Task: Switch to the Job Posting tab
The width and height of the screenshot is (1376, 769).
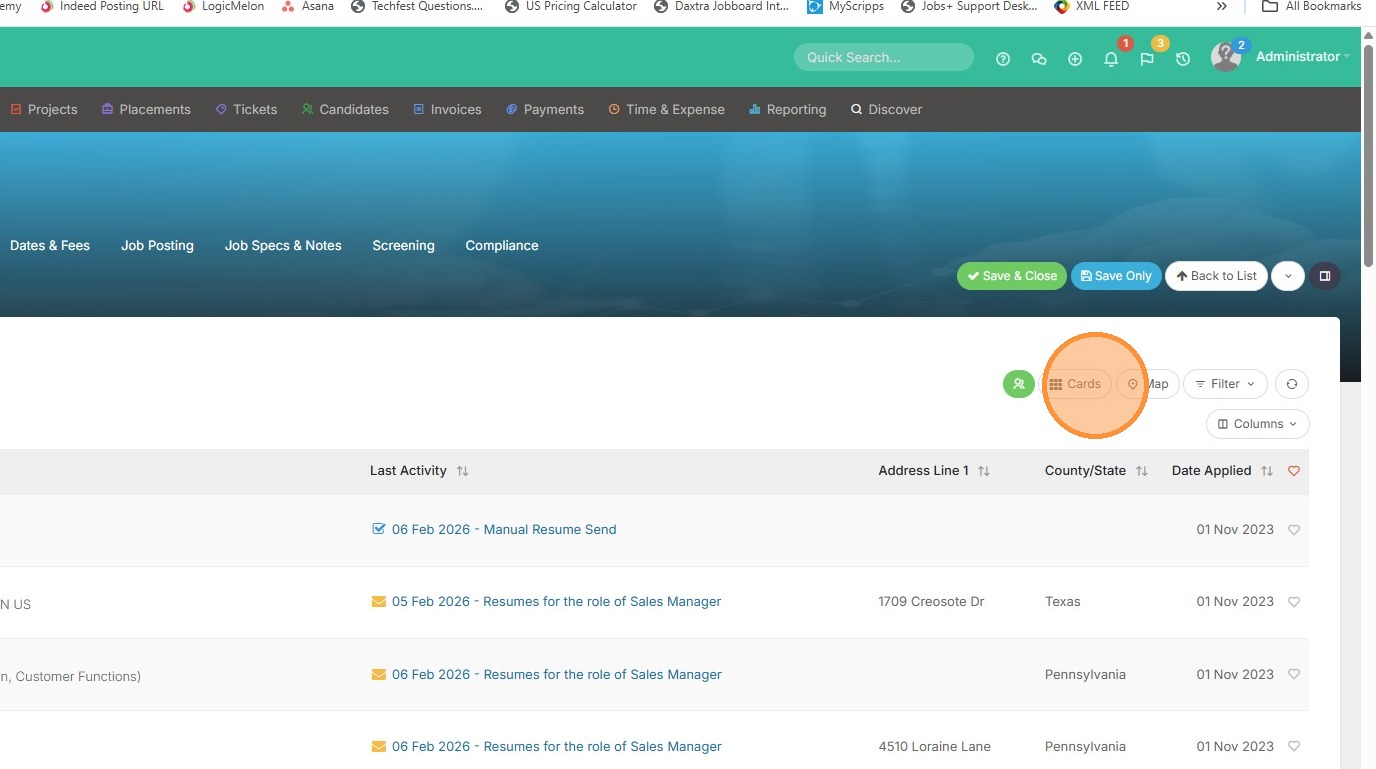Action: [x=157, y=245]
